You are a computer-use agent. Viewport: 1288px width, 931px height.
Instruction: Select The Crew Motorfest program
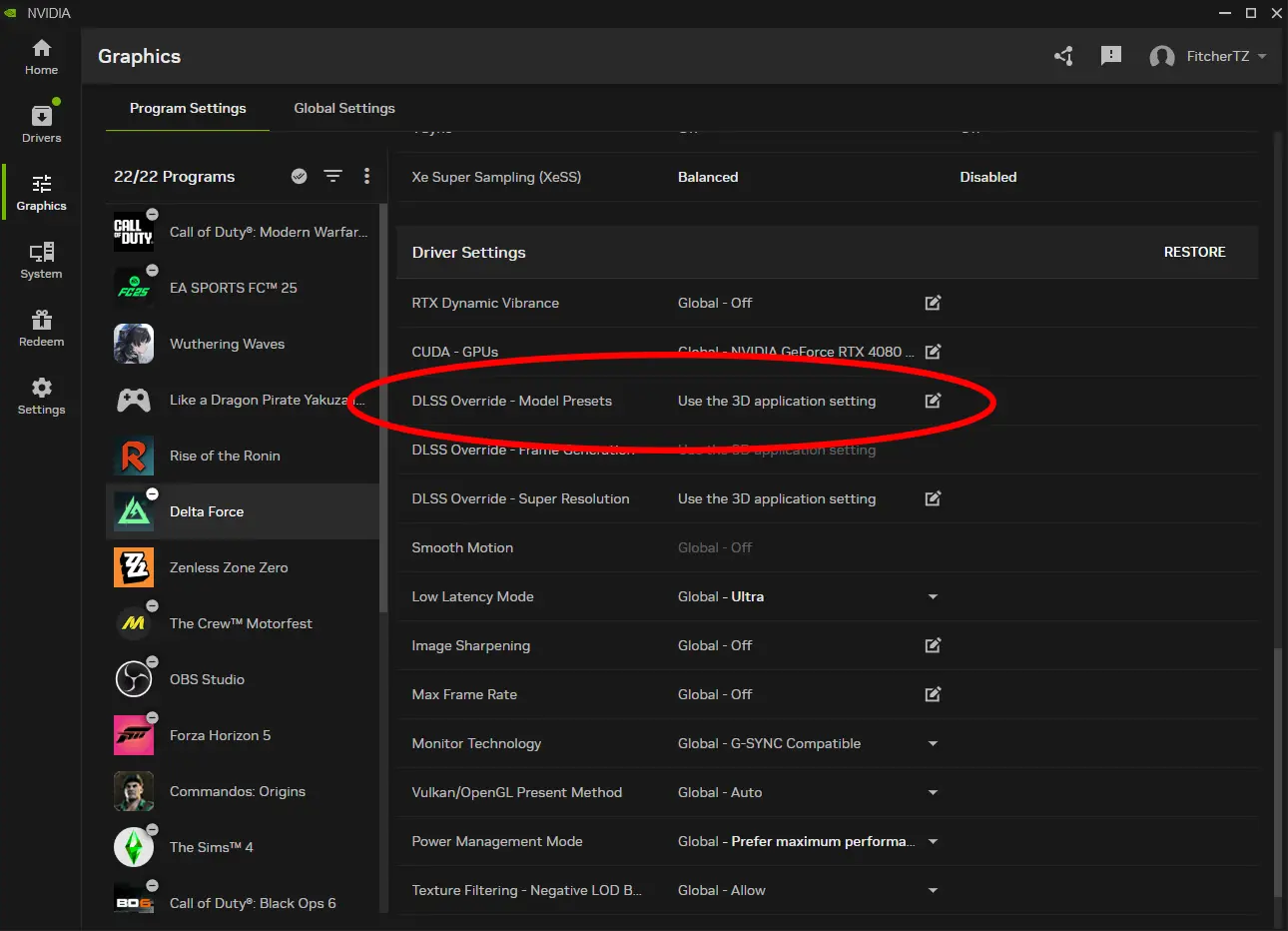coord(242,623)
